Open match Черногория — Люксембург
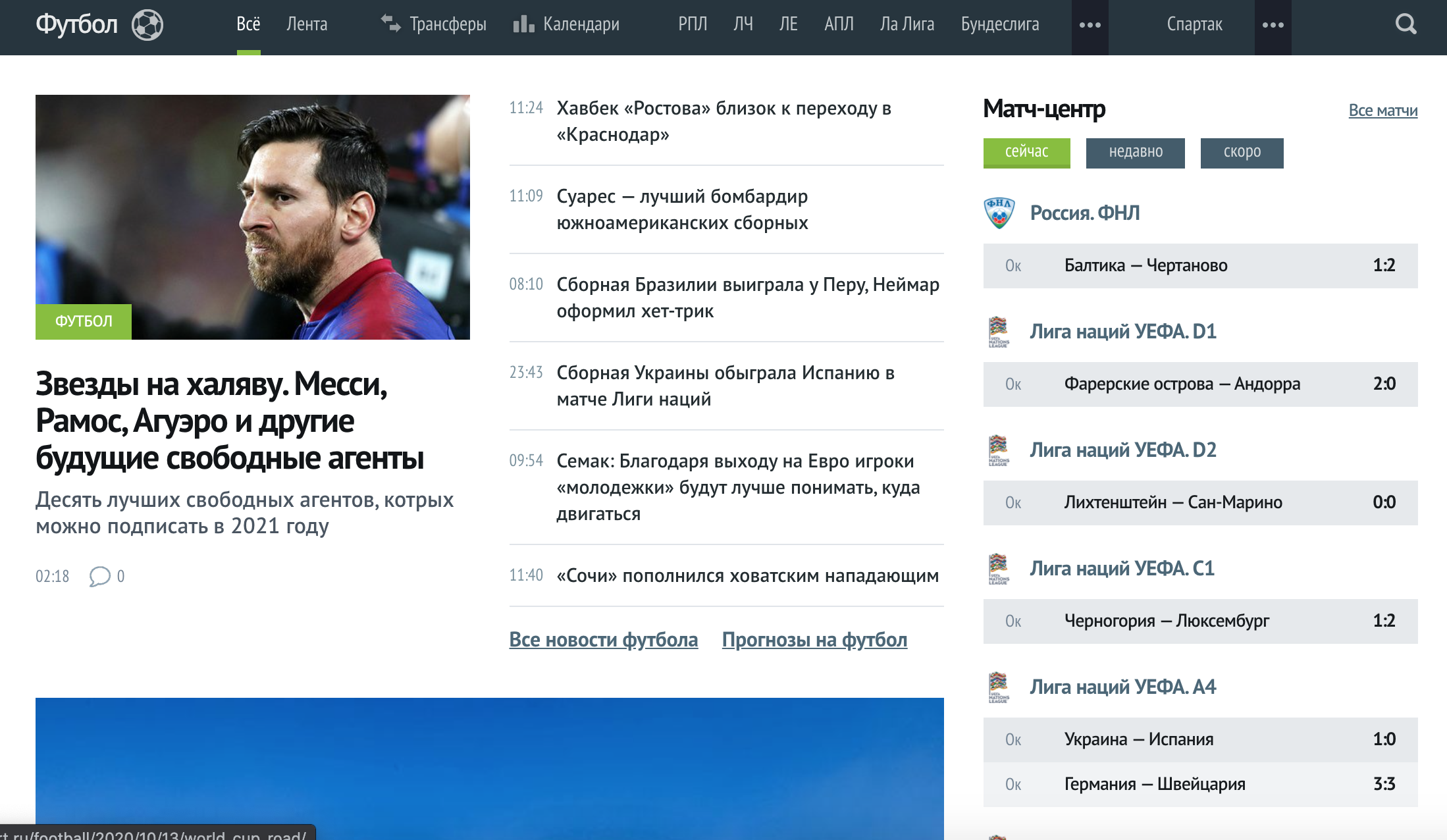Viewport: 1447px width, 840px height. (1200, 621)
